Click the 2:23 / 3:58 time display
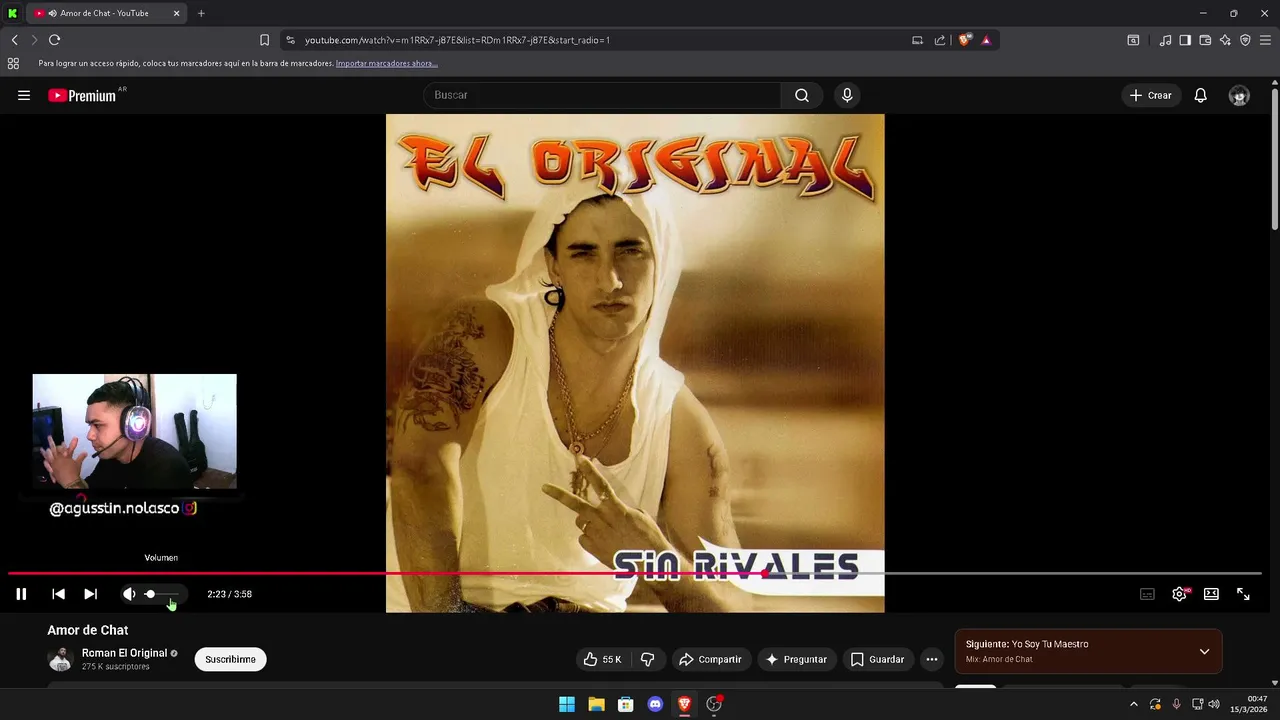The width and height of the screenshot is (1280, 720). tap(229, 594)
